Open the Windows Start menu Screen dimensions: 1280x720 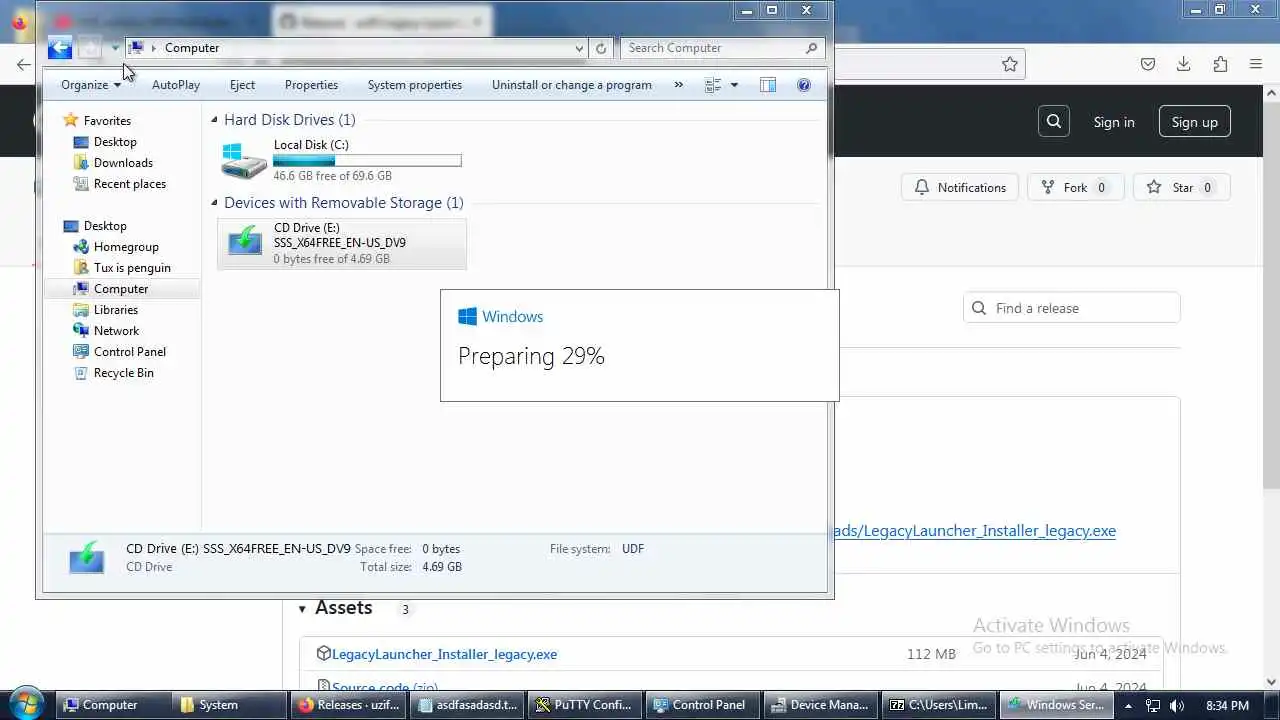click(x=26, y=704)
